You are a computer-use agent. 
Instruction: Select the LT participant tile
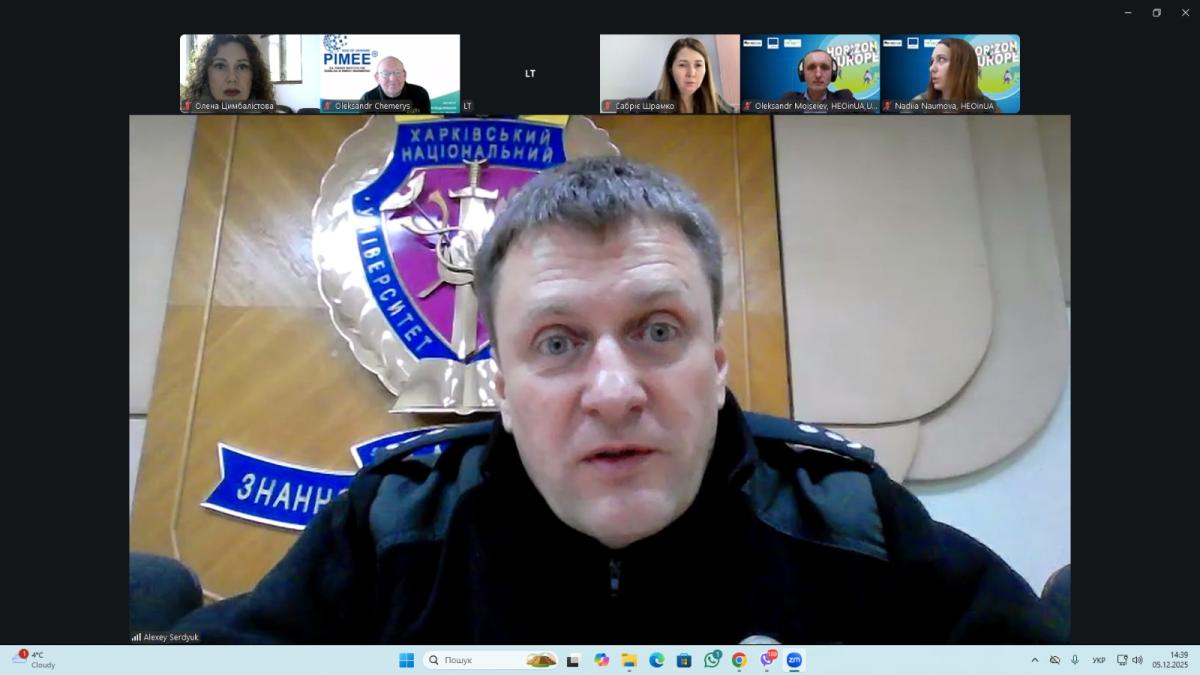[x=530, y=73]
